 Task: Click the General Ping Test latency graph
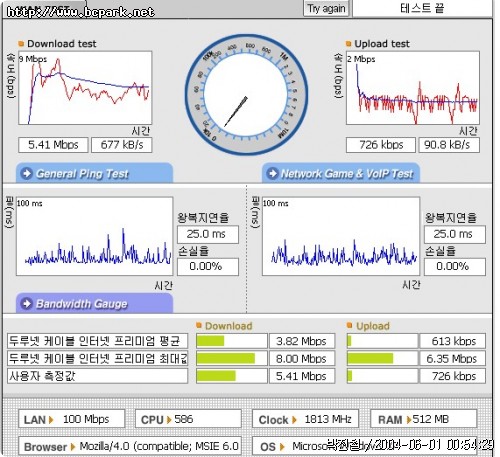coord(95,236)
